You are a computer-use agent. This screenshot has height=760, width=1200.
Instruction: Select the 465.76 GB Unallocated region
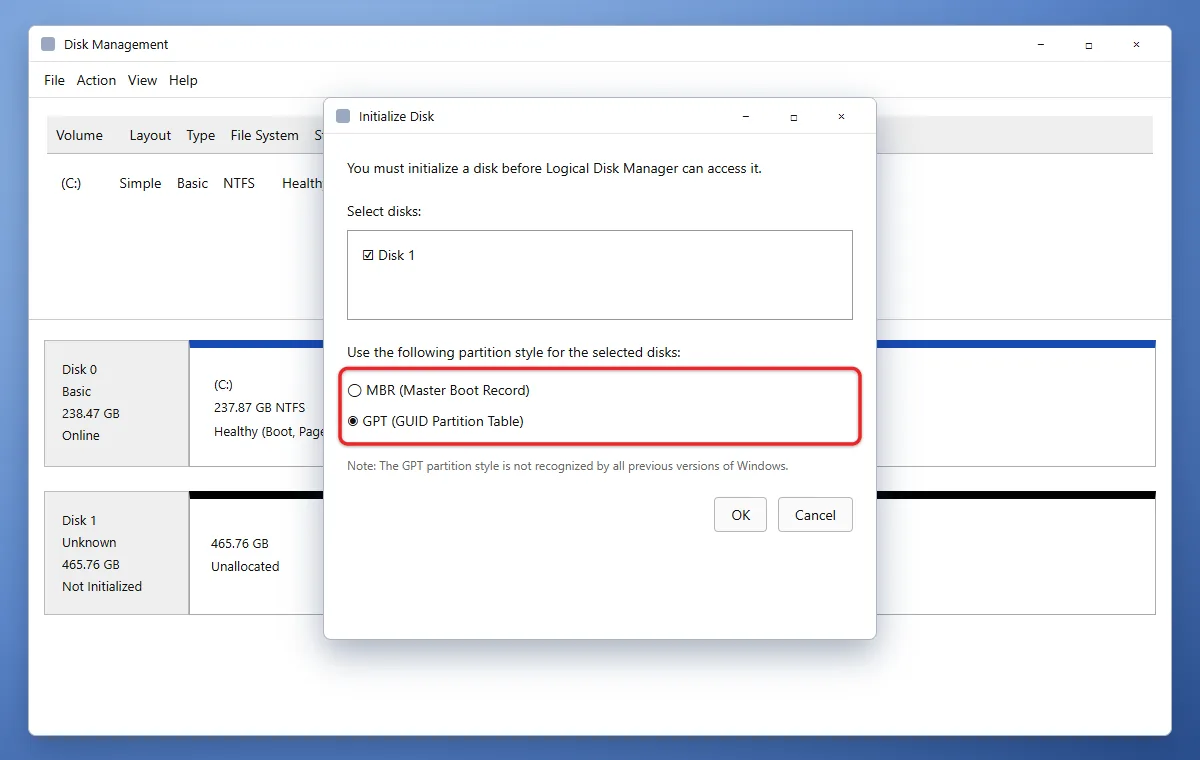(x=257, y=555)
